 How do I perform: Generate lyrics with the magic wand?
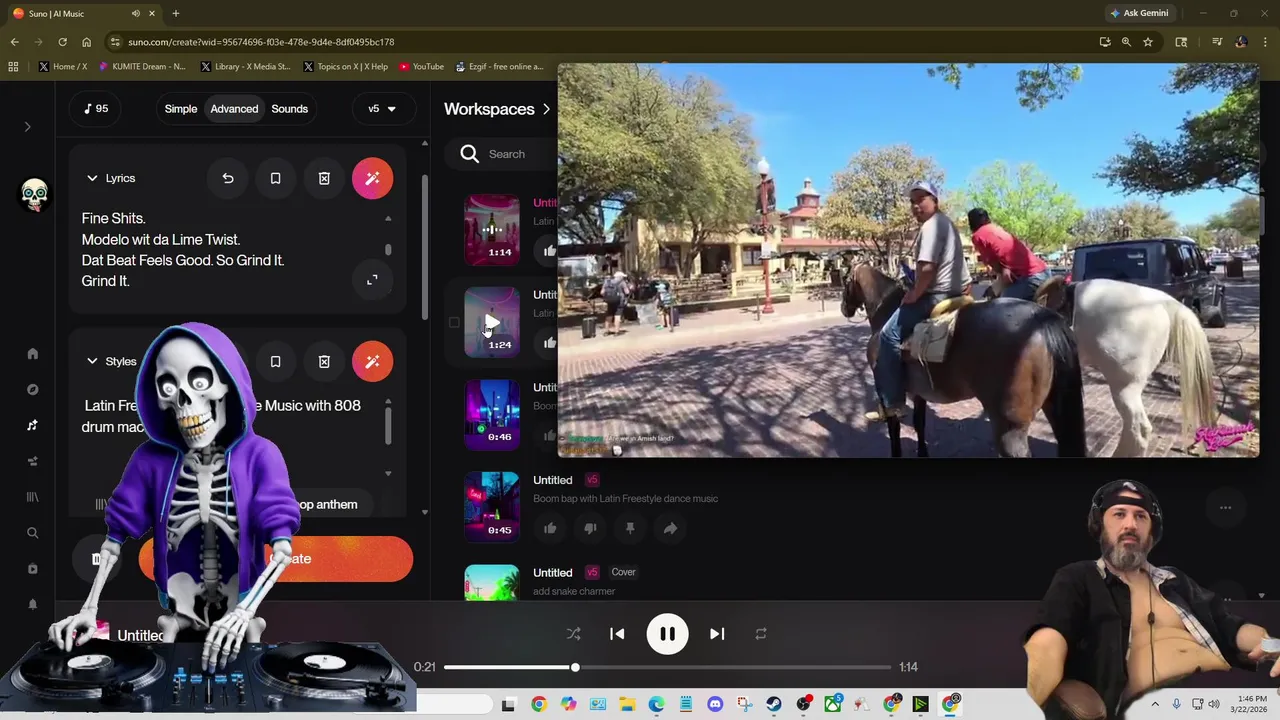(372, 178)
